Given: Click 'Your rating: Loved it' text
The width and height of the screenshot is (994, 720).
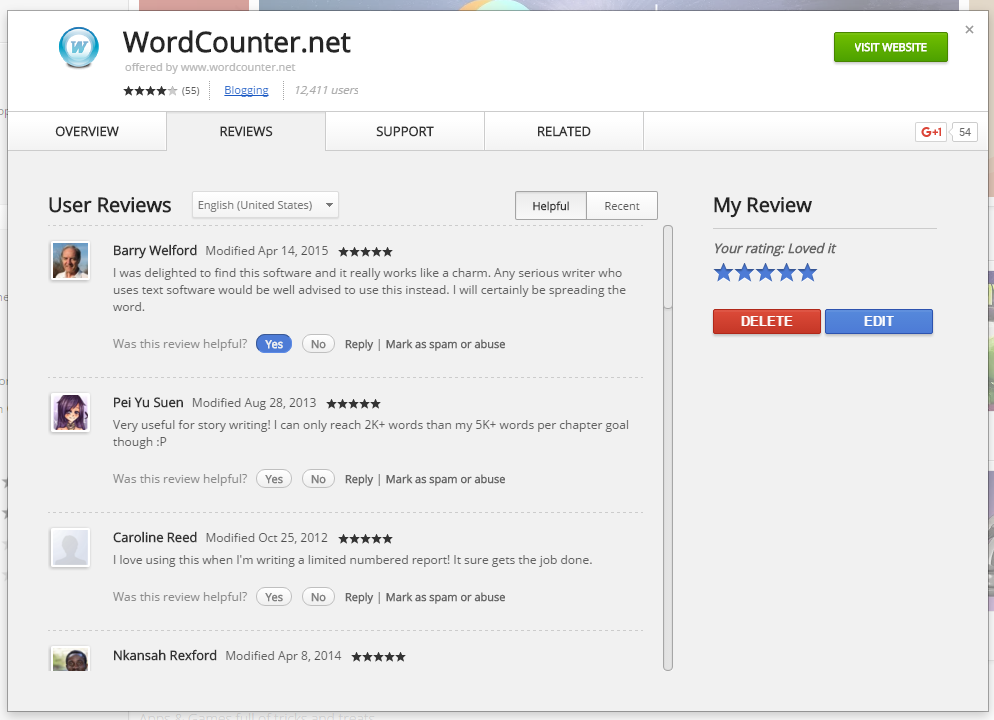Looking at the screenshot, I should (x=775, y=248).
